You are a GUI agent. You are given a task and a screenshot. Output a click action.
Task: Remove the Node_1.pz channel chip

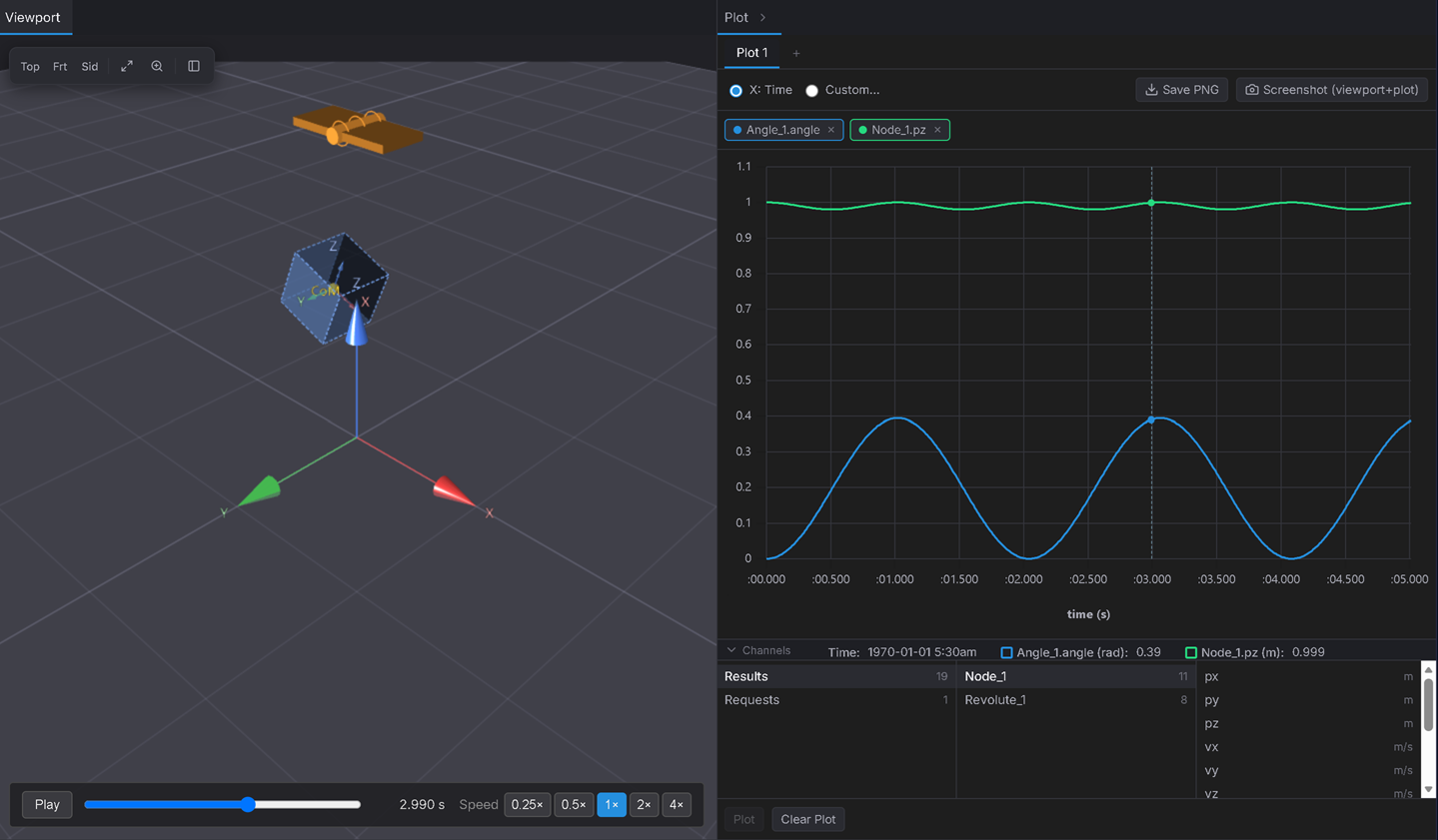(937, 130)
